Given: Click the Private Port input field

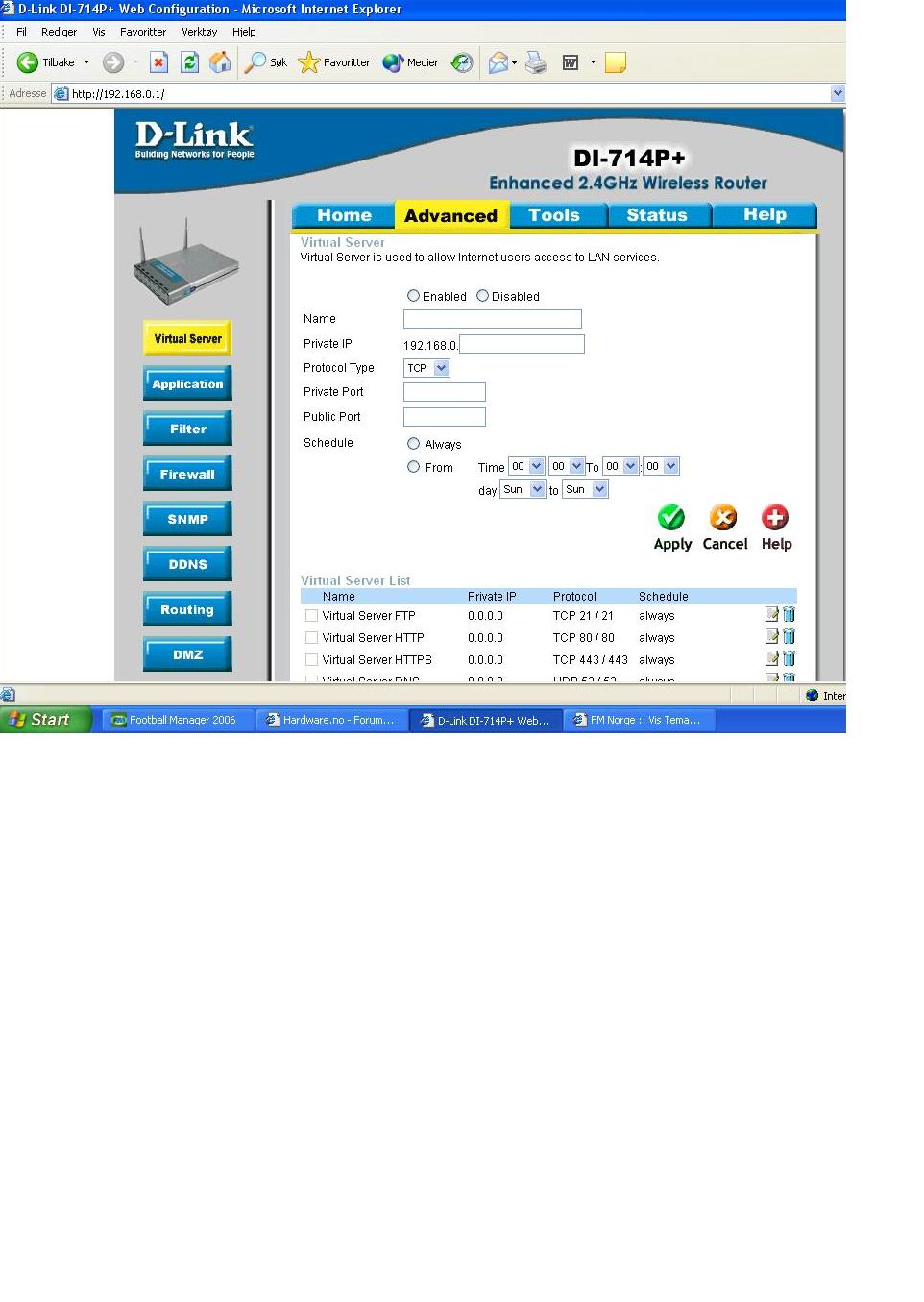Looking at the screenshot, I should pos(445,392).
